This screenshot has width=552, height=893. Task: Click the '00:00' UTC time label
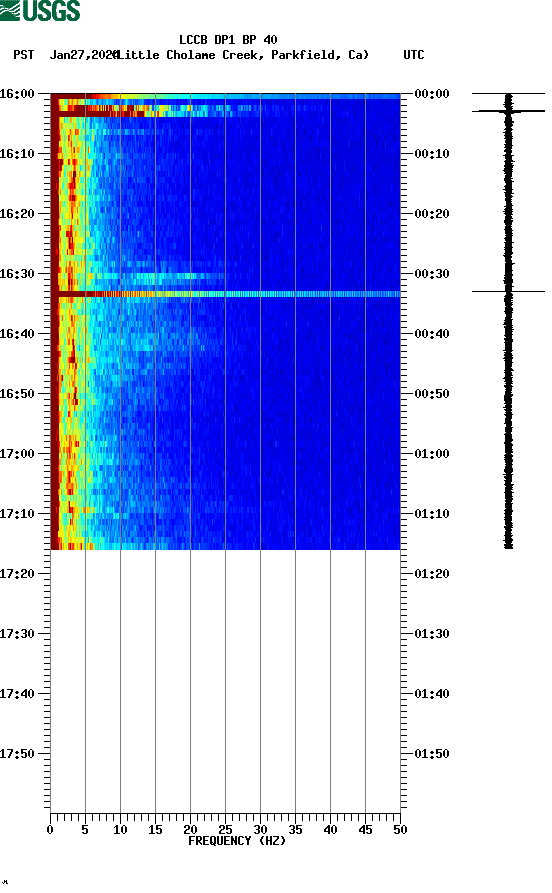point(432,93)
